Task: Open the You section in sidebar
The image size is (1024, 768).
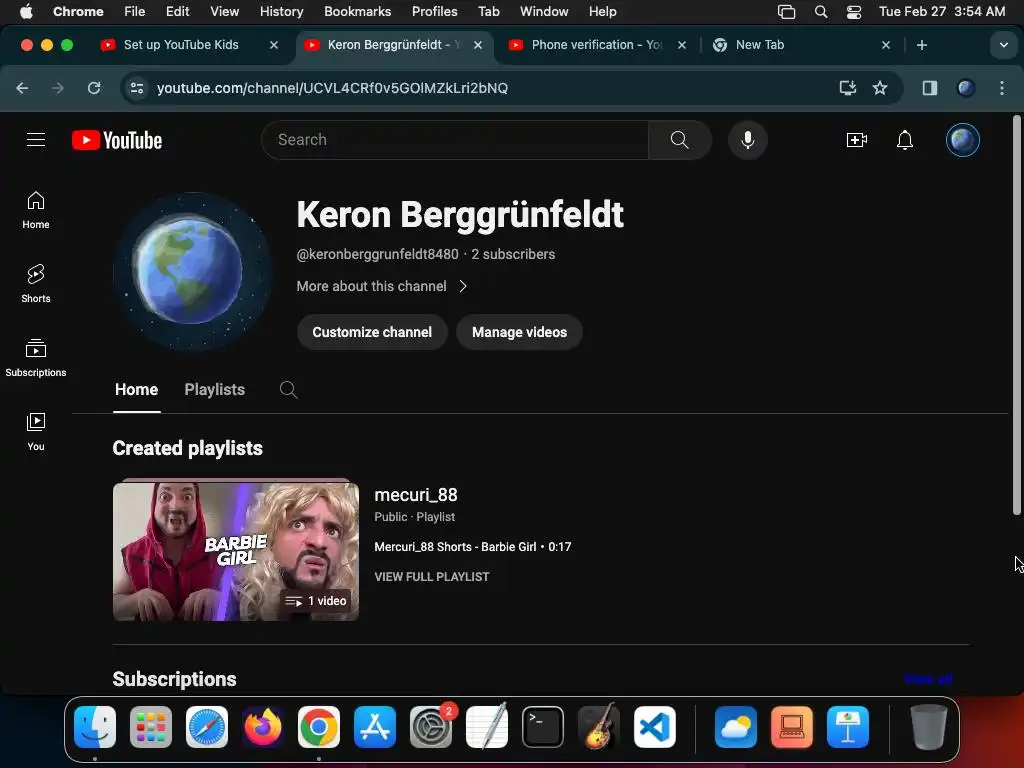Action: 36,432
